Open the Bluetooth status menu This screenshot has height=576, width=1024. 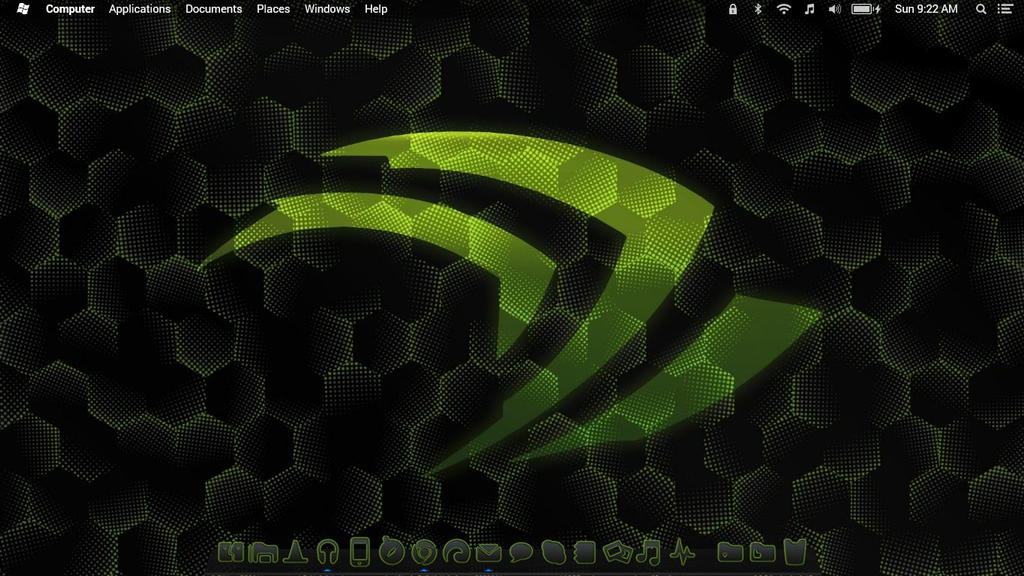[x=758, y=9]
